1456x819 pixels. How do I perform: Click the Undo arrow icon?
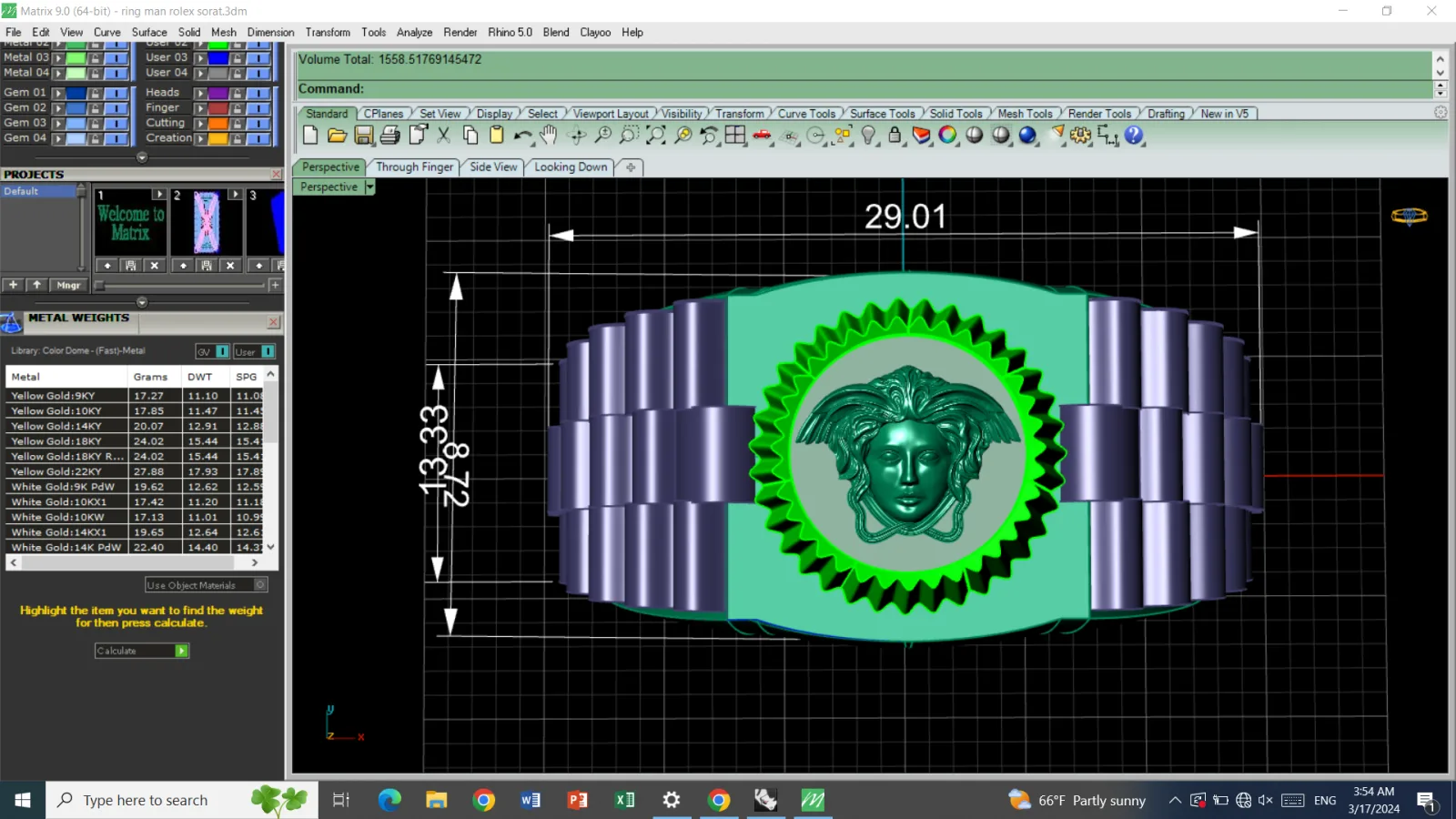(522, 136)
